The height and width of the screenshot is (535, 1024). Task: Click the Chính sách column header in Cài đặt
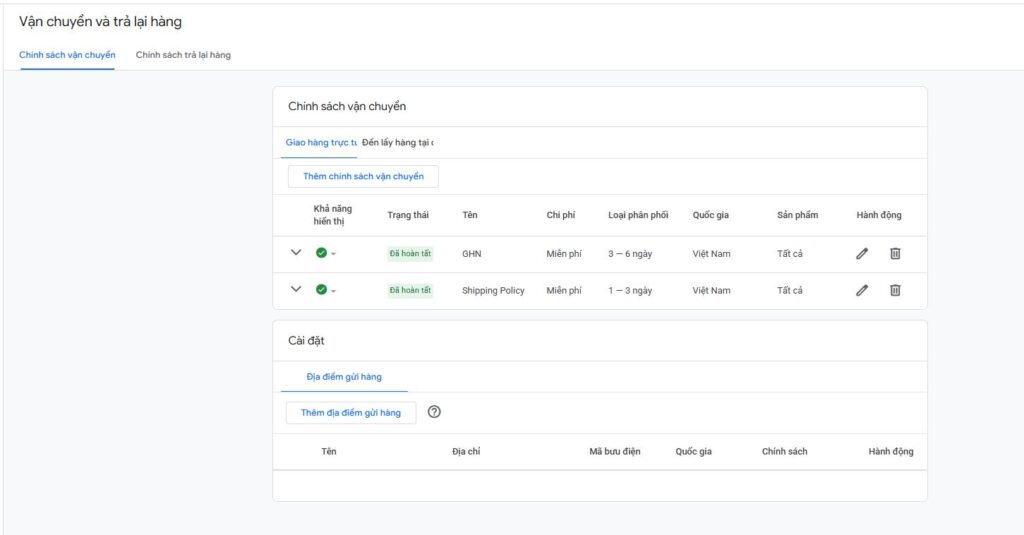tap(784, 451)
